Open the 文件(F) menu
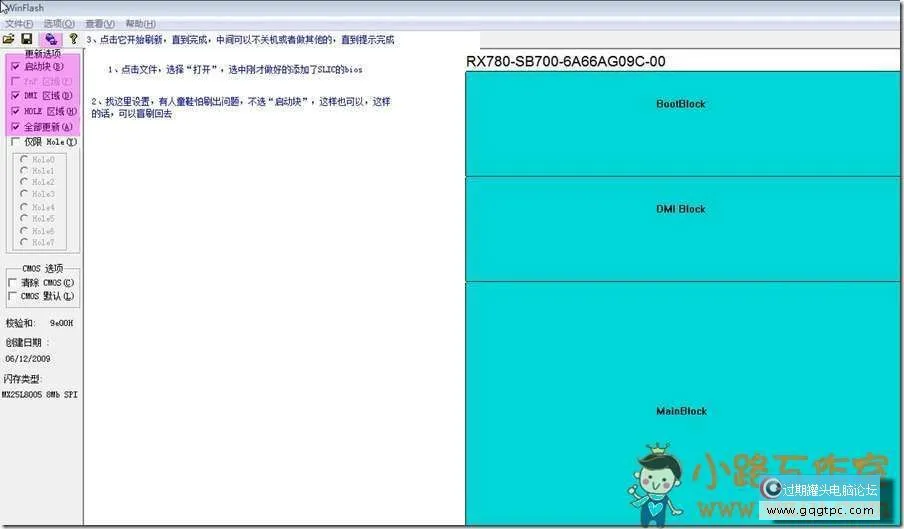The width and height of the screenshot is (904, 529). pos(19,24)
